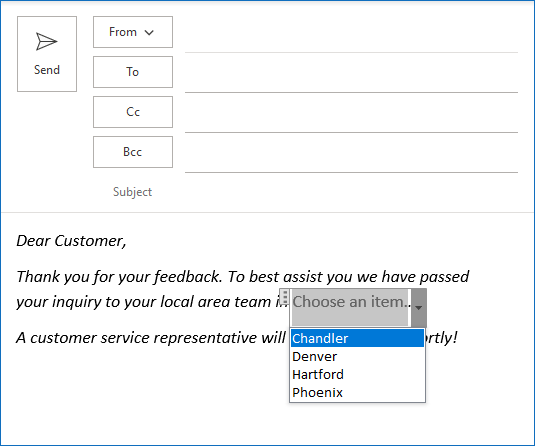
Task: Select Chandler from the list
Action: [357, 338]
